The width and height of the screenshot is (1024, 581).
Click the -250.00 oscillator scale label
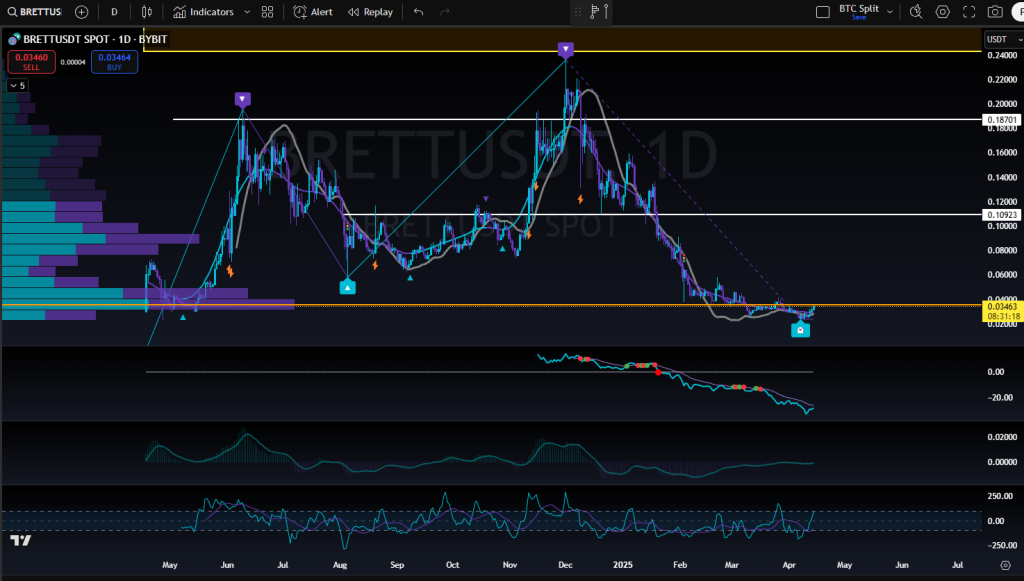click(1000, 546)
